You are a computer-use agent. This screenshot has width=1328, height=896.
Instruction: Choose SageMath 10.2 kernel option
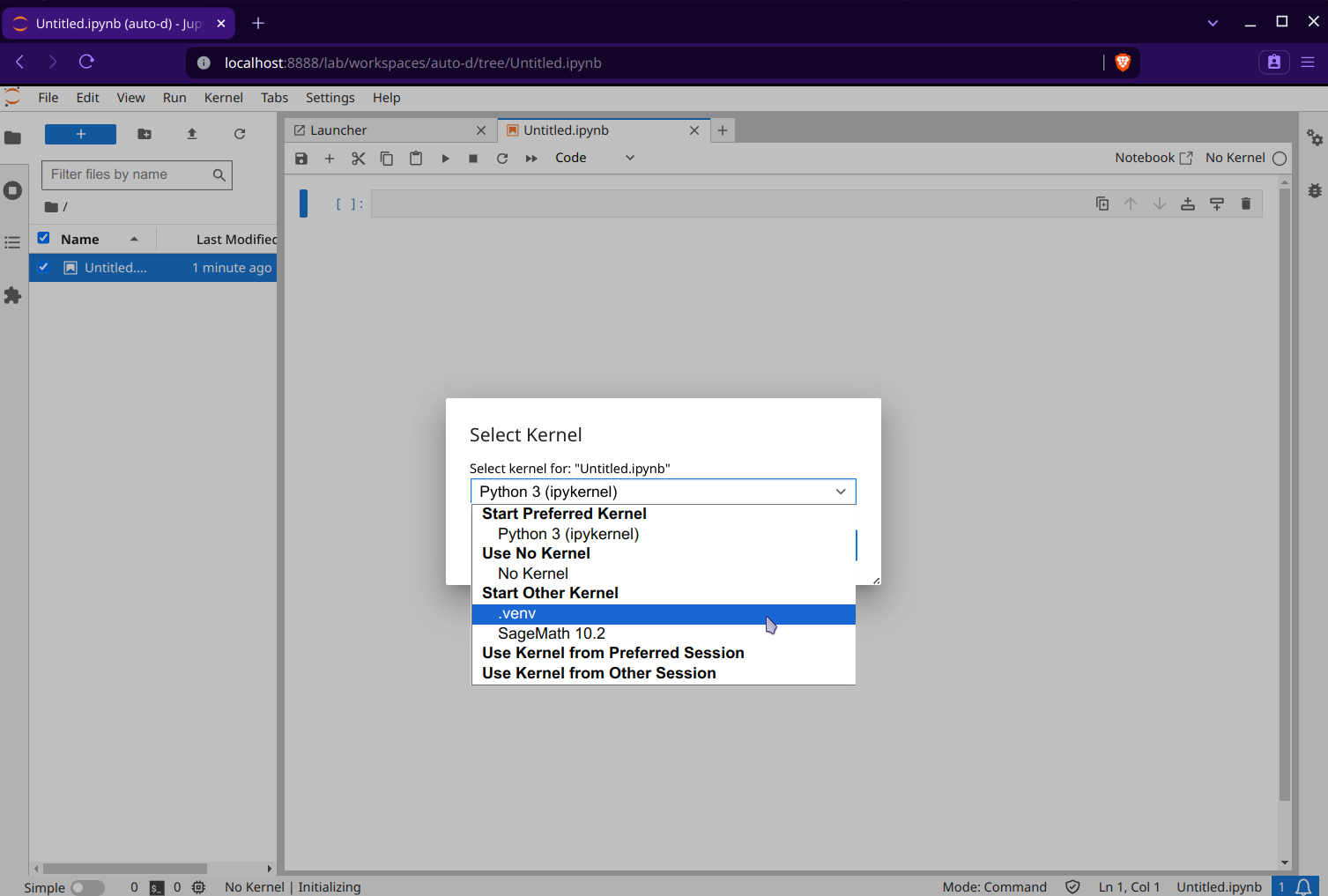(551, 633)
